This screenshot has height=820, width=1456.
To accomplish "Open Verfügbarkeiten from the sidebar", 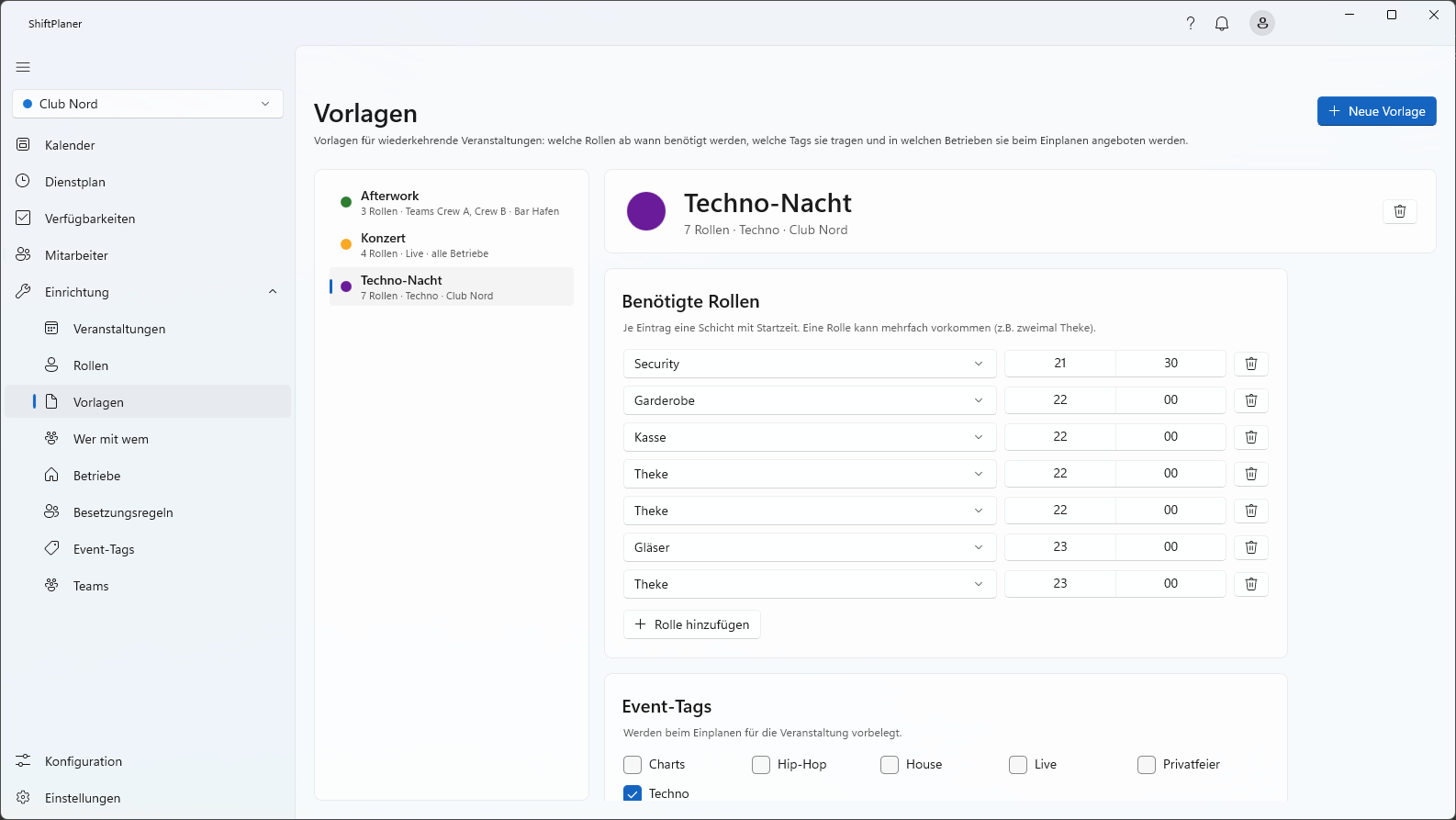I will pyautogui.click(x=148, y=219).
